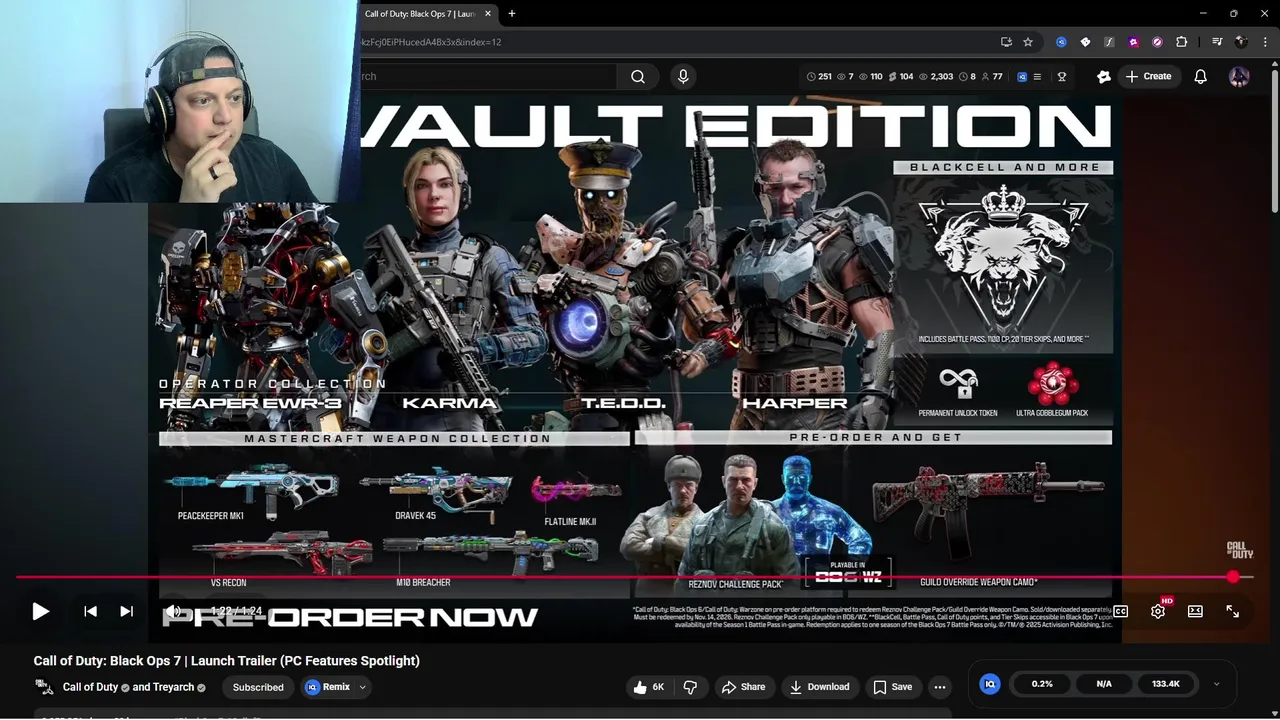
Task: Dislike the video with thumbs down
Action: pos(690,687)
